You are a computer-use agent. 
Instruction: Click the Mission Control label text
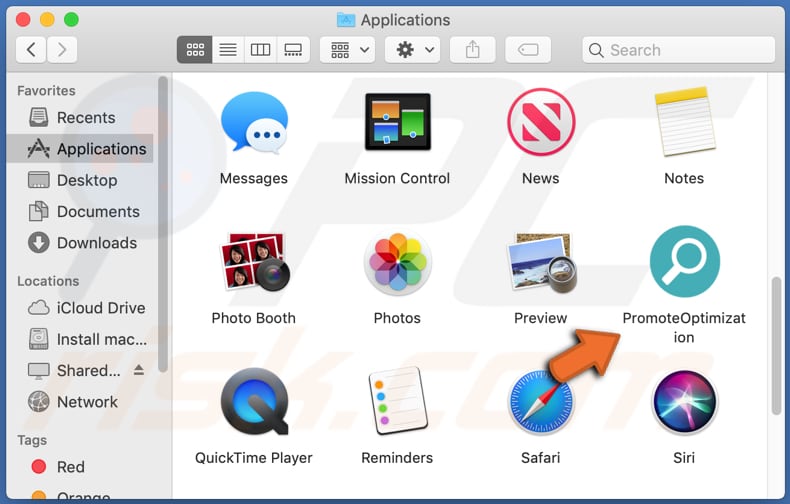pos(398,178)
